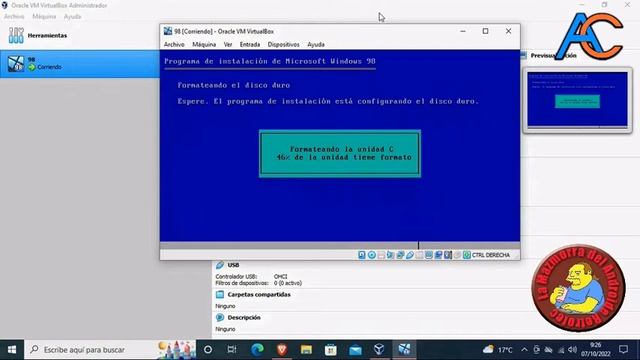Click the USB section icon

click(220, 265)
